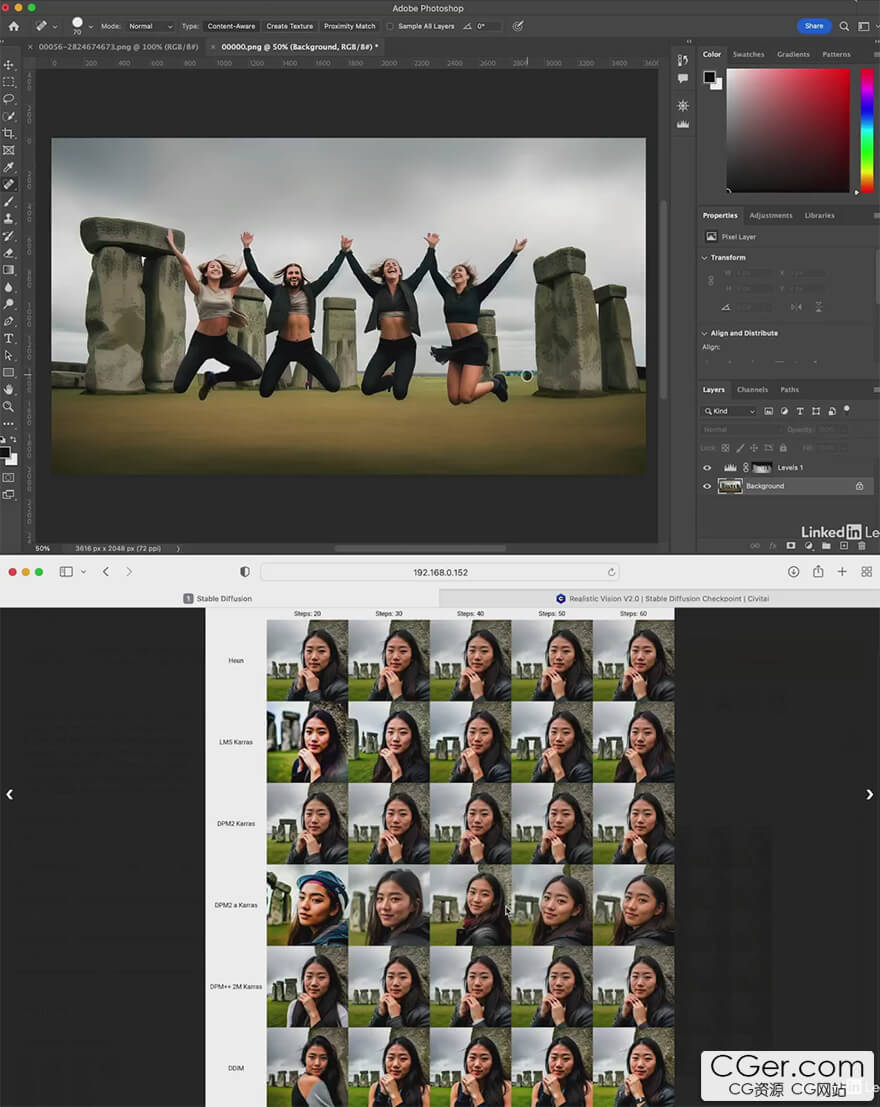Screen dimensions: 880x1107
Task: Go to Photoshop Home screen
Action: (x=14, y=26)
